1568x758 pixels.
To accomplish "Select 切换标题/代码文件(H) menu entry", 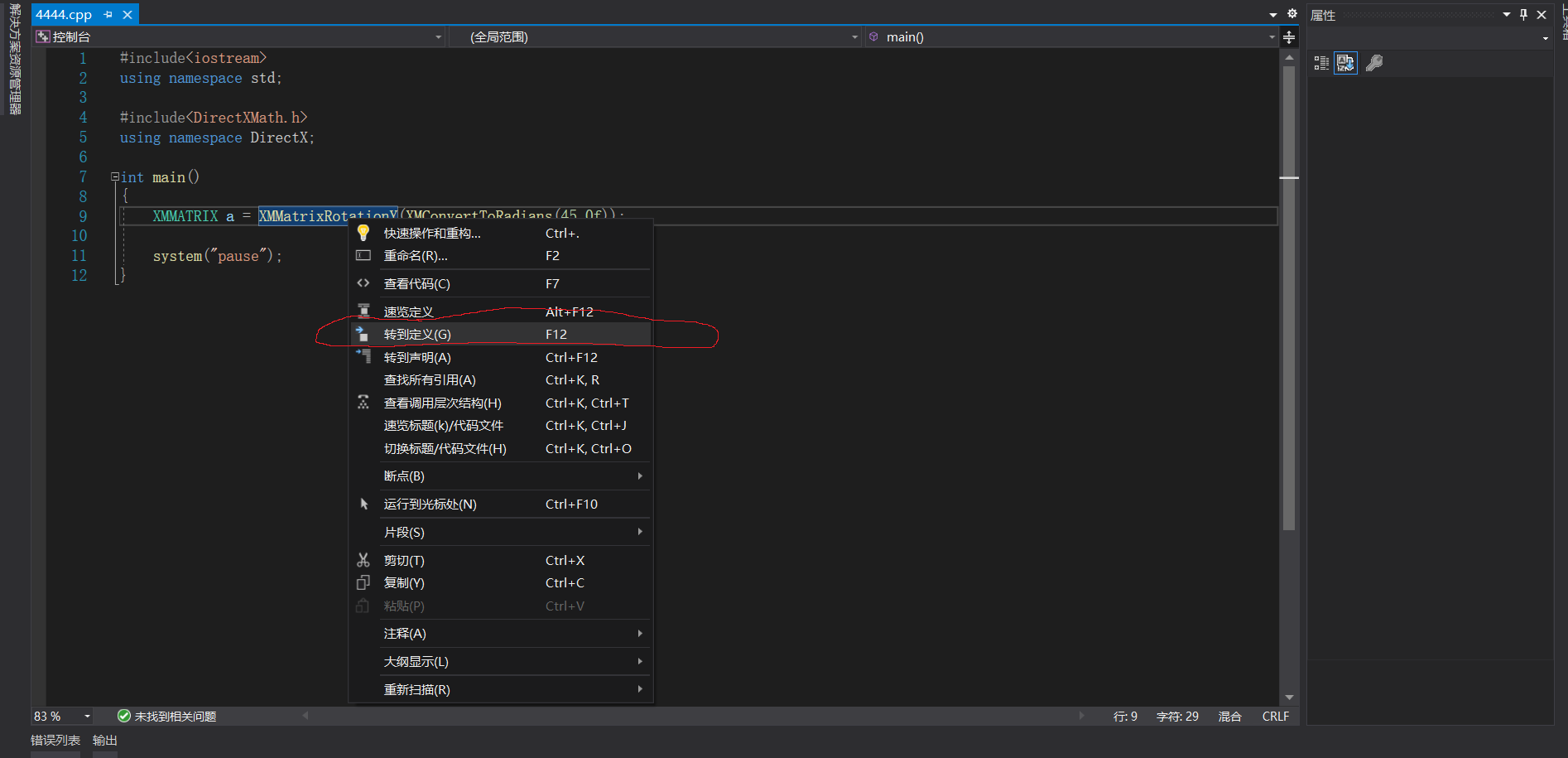I will tap(501, 449).
